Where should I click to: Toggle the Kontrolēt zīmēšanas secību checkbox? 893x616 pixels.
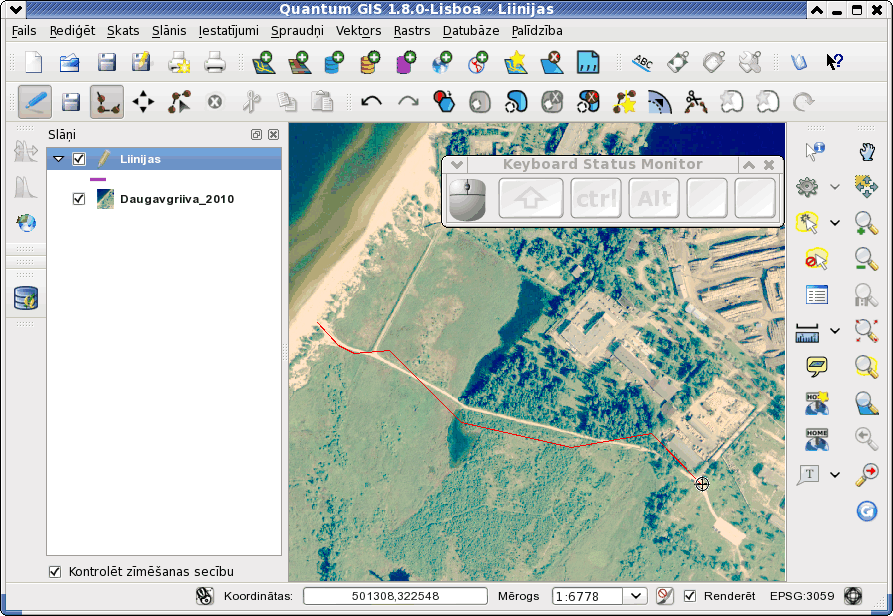coord(55,572)
